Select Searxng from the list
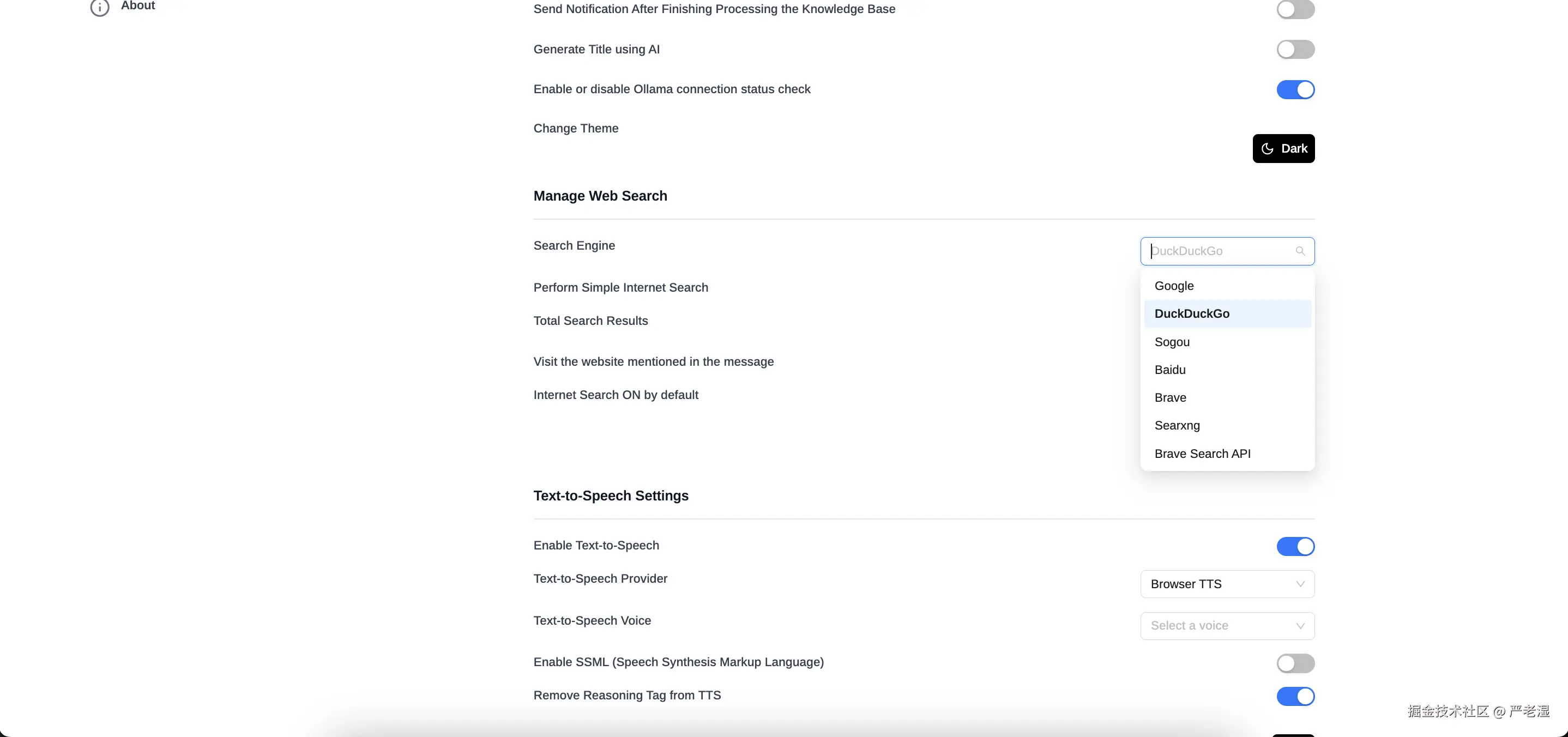The height and width of the screenshot is (737, 1568). click(x=1177, y=425)
